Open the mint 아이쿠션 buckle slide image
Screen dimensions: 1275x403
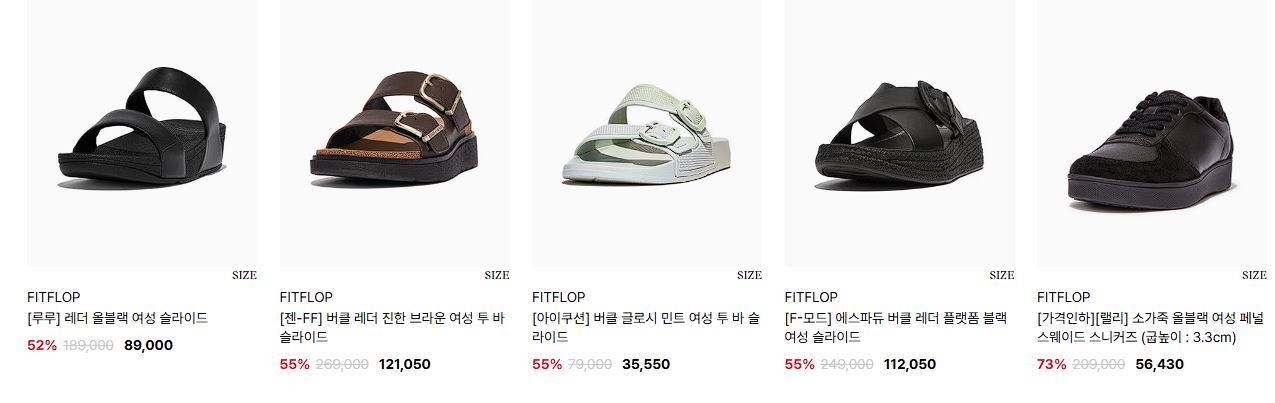coord(647,132)
